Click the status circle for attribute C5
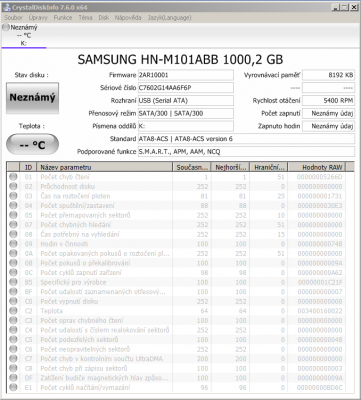 coord(13,340)
